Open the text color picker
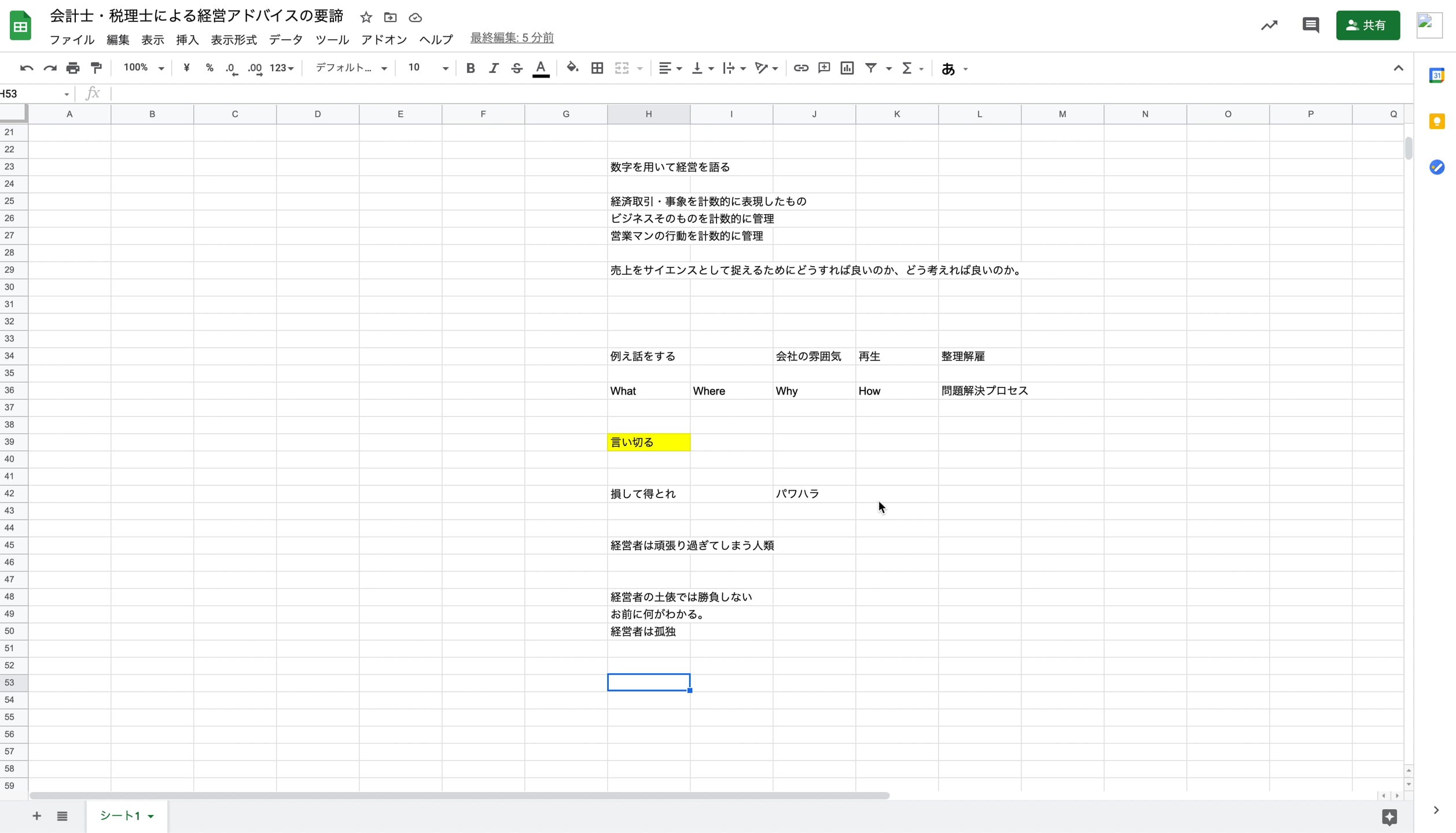Image resolution: width=1456 pixels, height=833 pixels. tap(541, 68)
